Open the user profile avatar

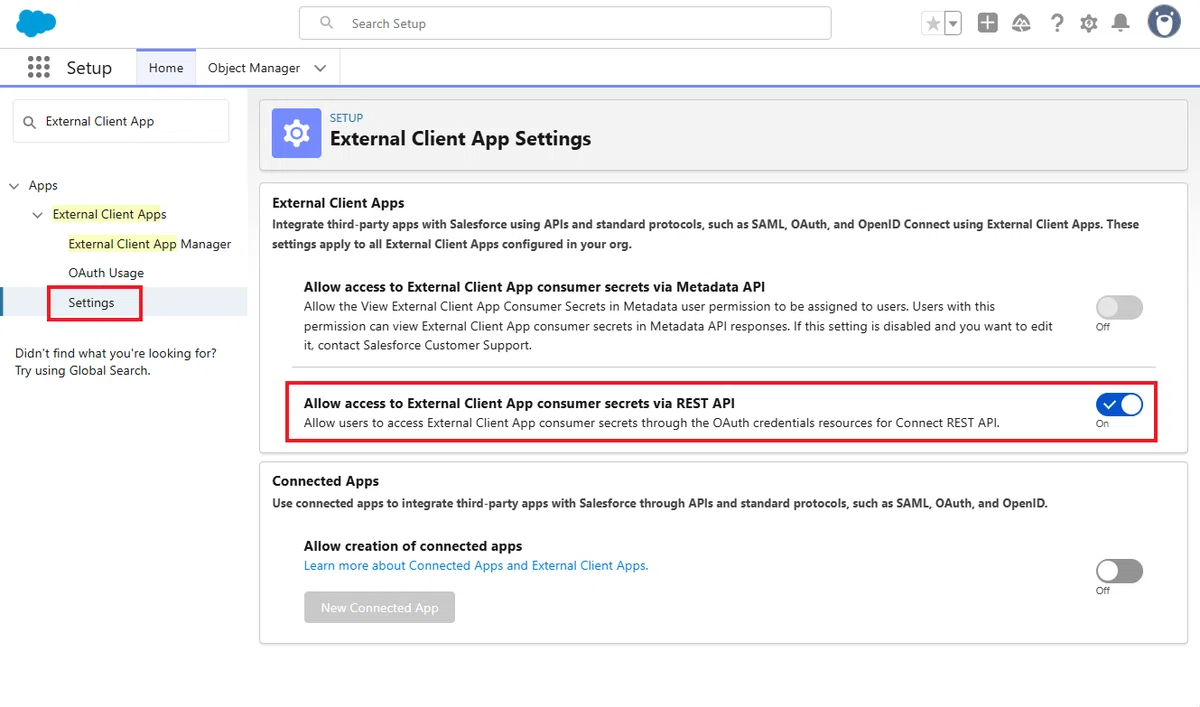click(x=1164, y=22)
